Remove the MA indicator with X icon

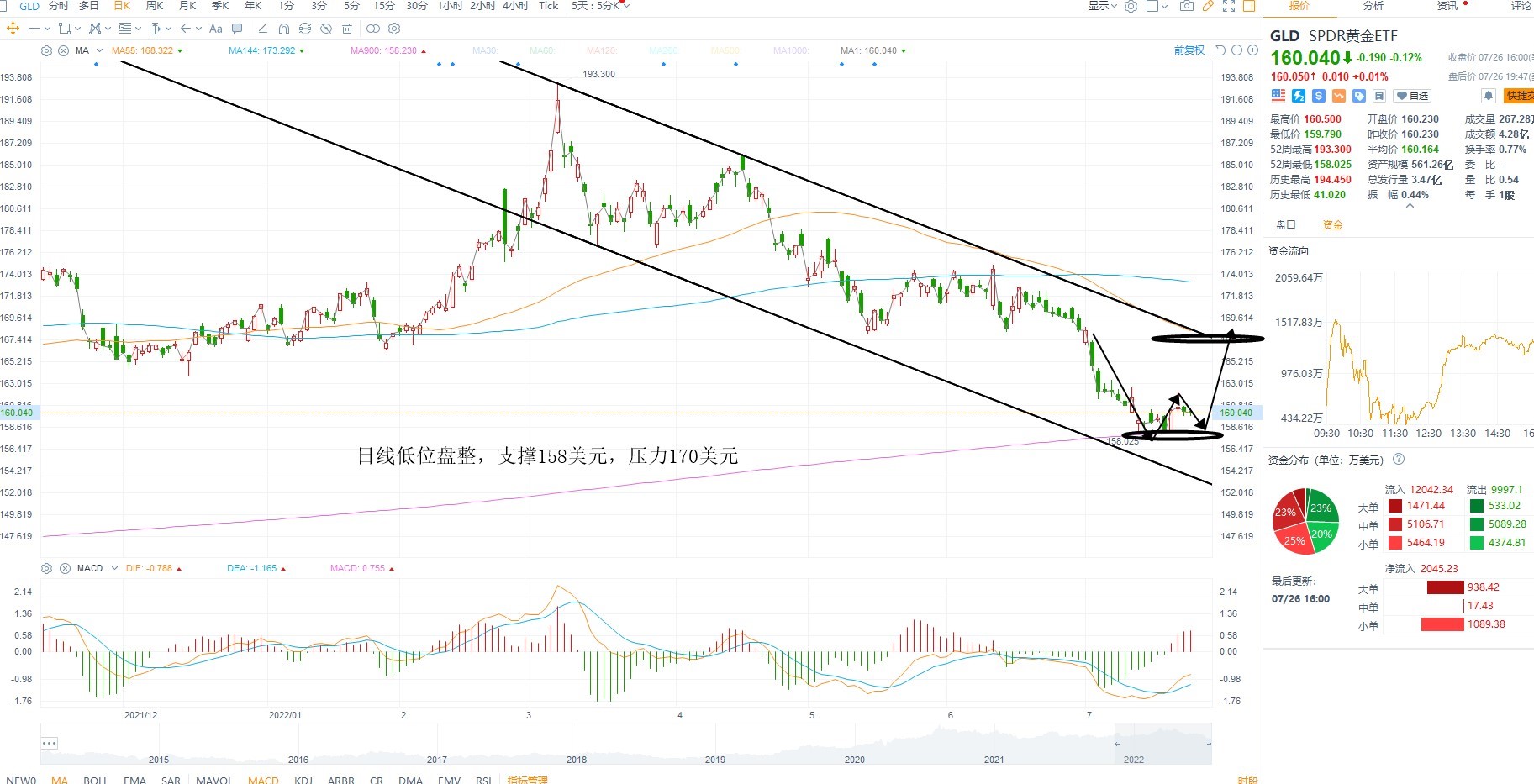pos(63,50)
